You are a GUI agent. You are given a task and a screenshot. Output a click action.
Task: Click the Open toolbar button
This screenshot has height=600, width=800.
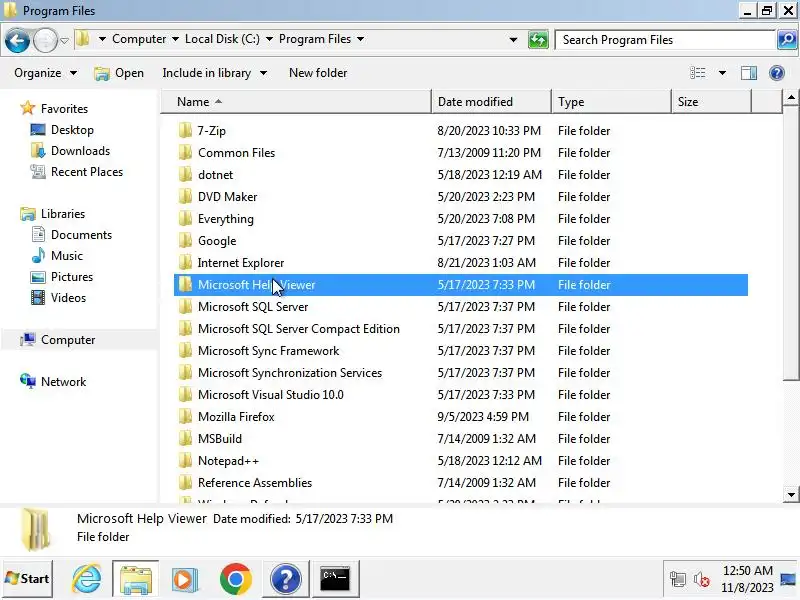(x=119, y=73)
